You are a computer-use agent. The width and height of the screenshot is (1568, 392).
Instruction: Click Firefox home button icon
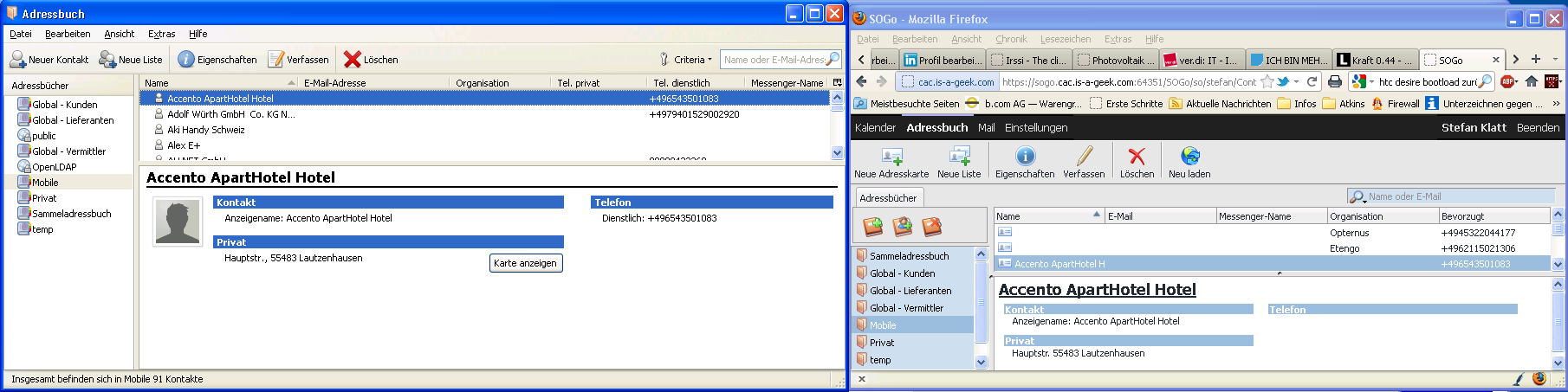point(1531,81)
